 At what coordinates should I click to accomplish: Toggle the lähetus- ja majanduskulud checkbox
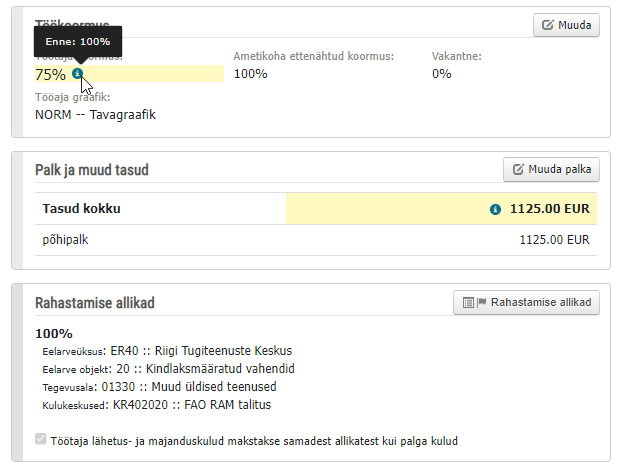[x=40, y=439]
